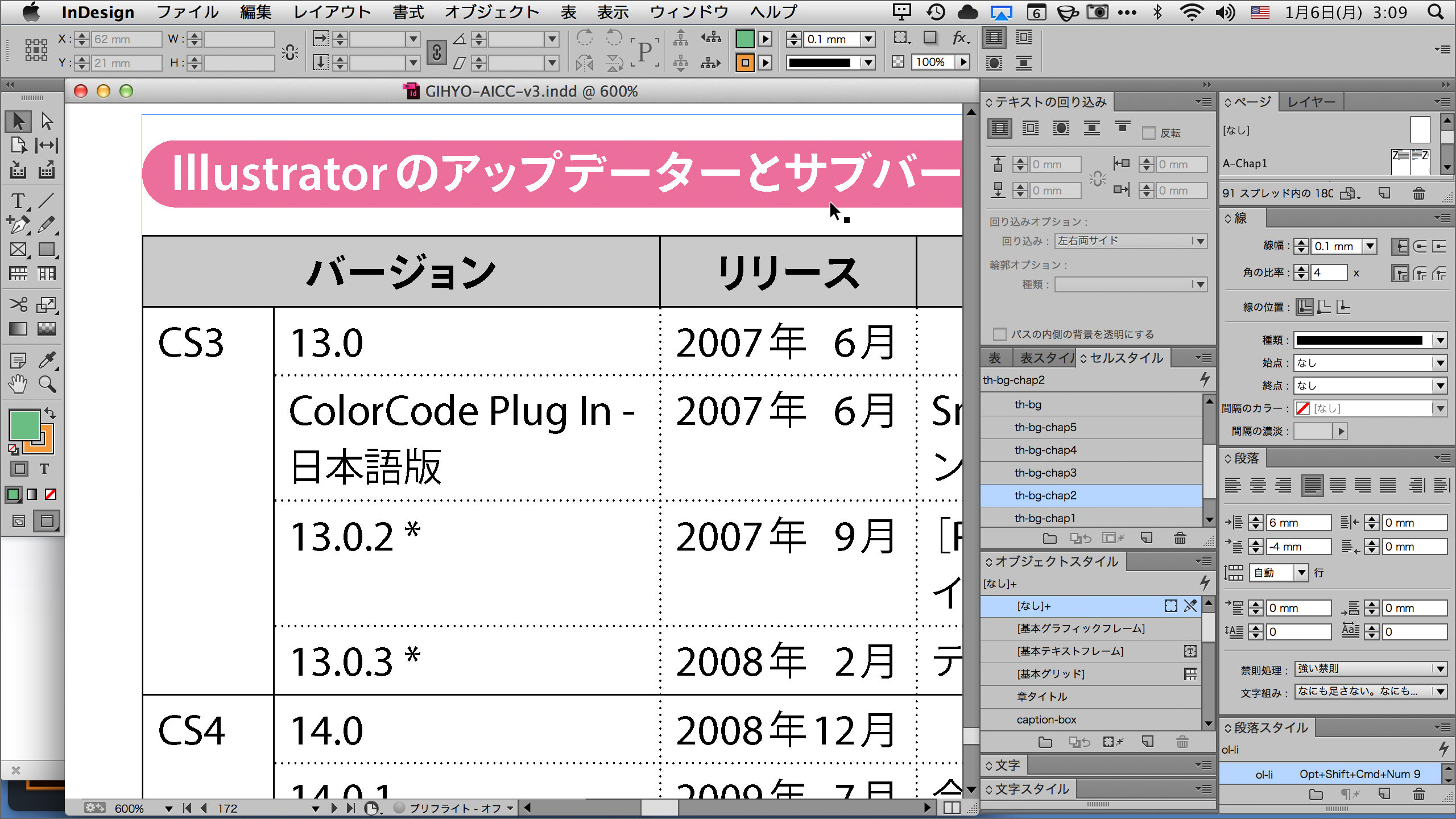The image size is (1456, 819).
Task: Select the Gradient Swatch tool
Action: click(x=18, y=329)
